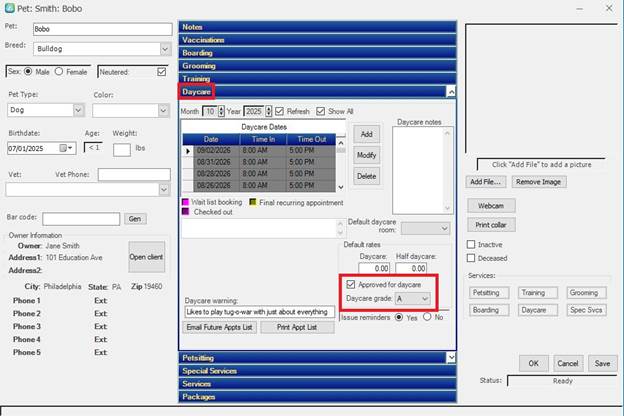Click the olive Final recurring appointment swatch
Image resolution: width=624 pixels, height=416 pixels.
click(x=253, y=202)
